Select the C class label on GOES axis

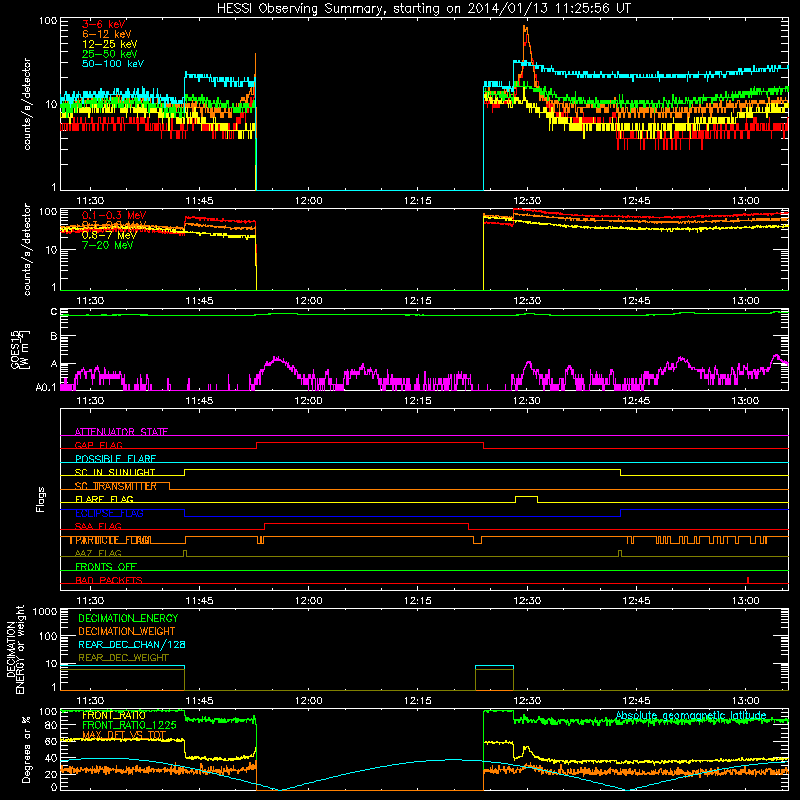[x=54, y=312]
